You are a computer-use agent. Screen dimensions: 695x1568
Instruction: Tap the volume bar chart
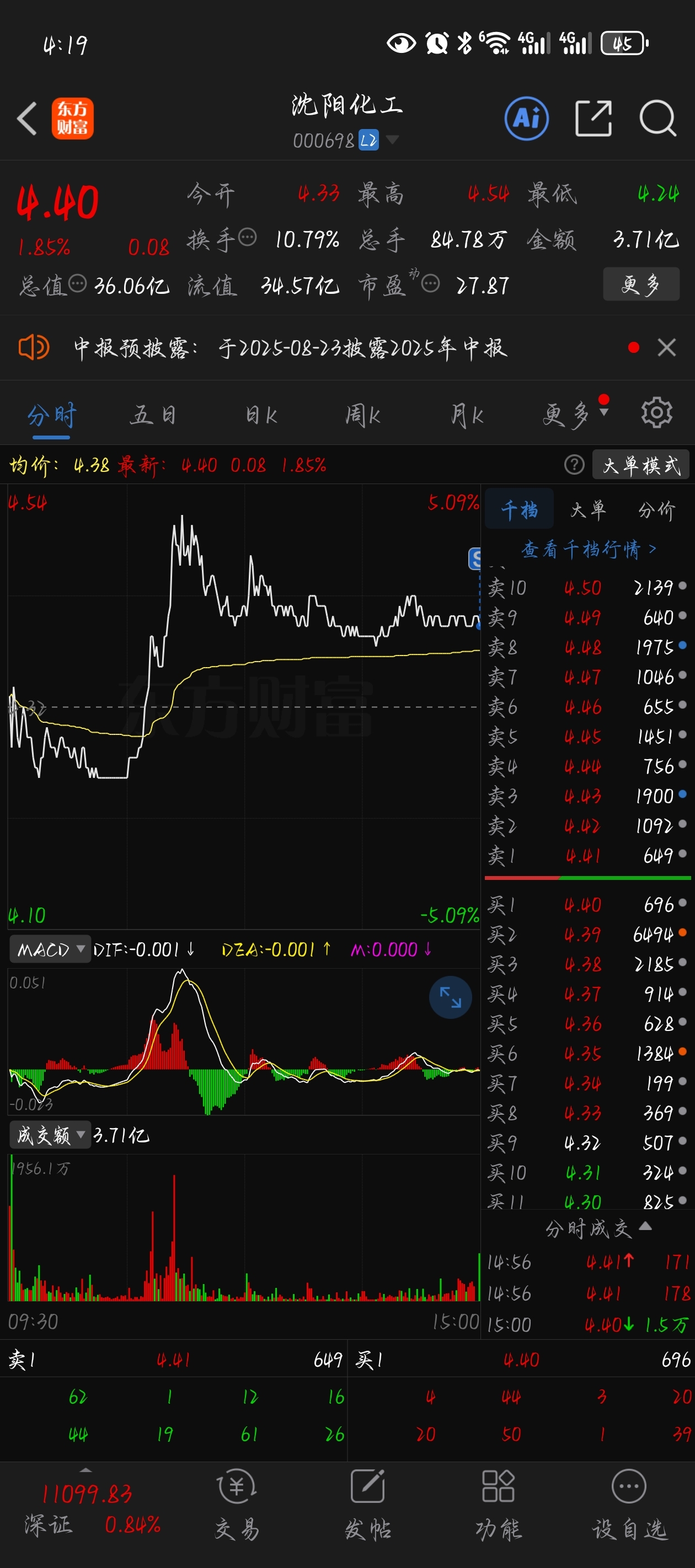[x=244, y=1227]
